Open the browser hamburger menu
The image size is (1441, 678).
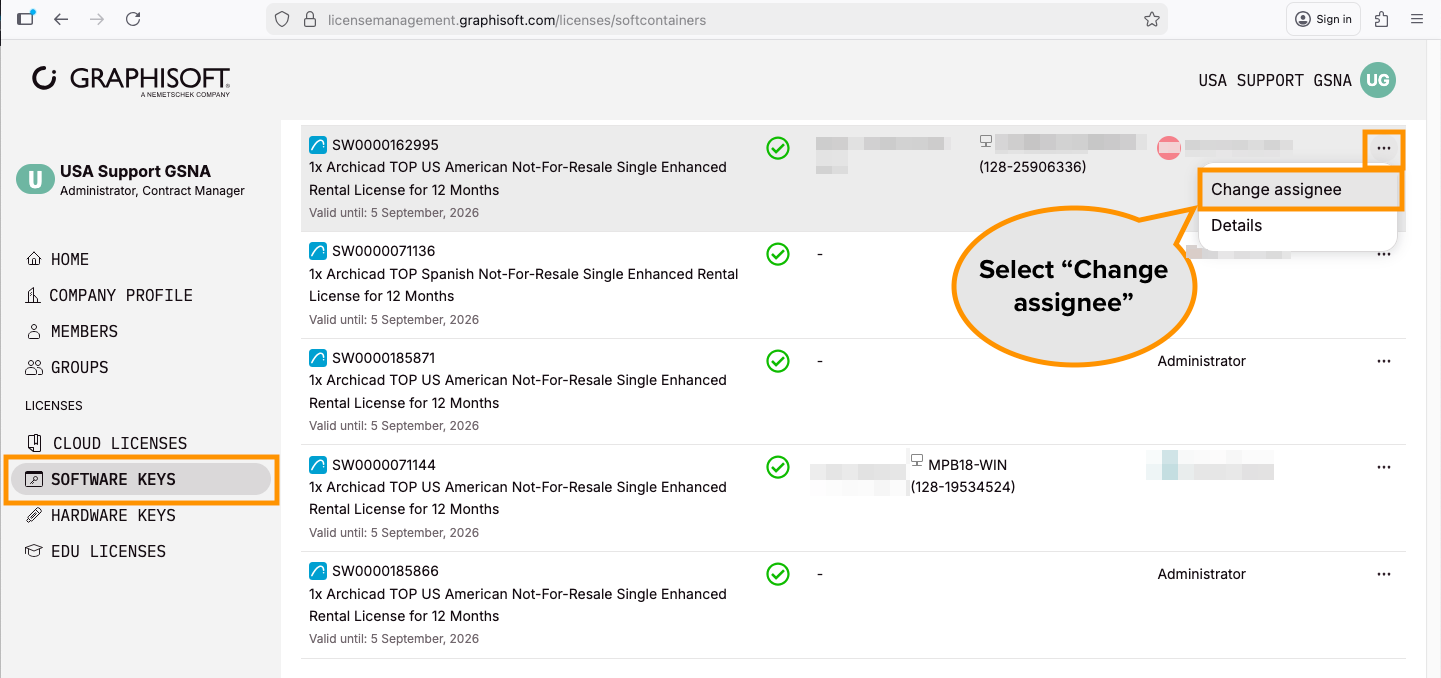(1417, 19)
